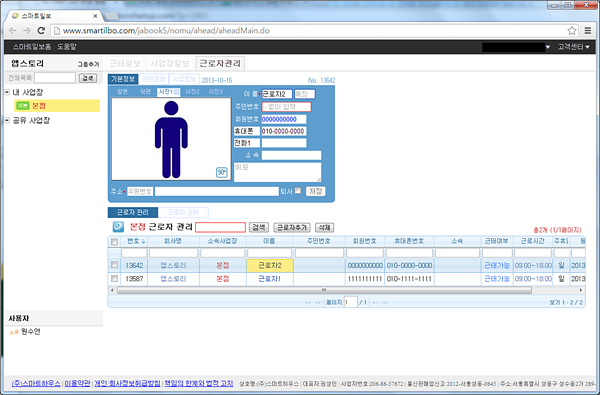600x395 pixels.
Task: Reload the page with the refresh icon
Action: click(x=41, y=31)
